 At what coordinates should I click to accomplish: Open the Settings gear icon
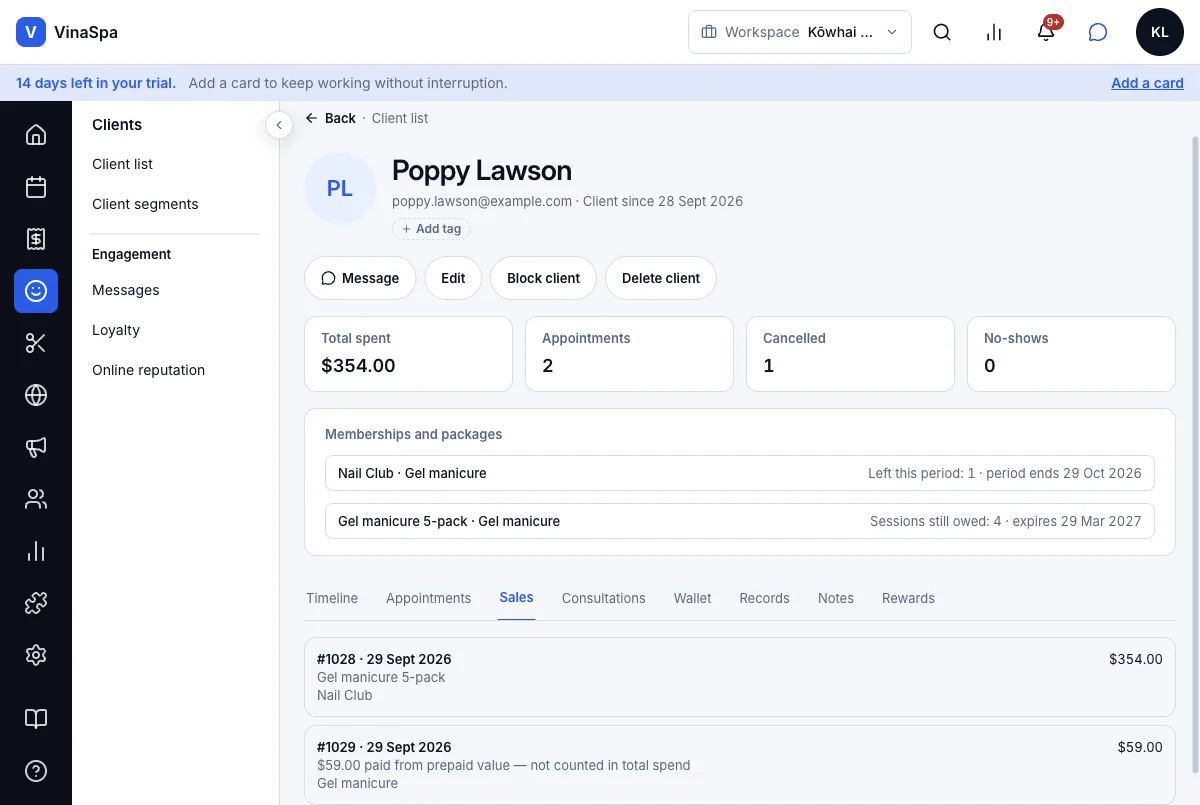pos(36,655)
